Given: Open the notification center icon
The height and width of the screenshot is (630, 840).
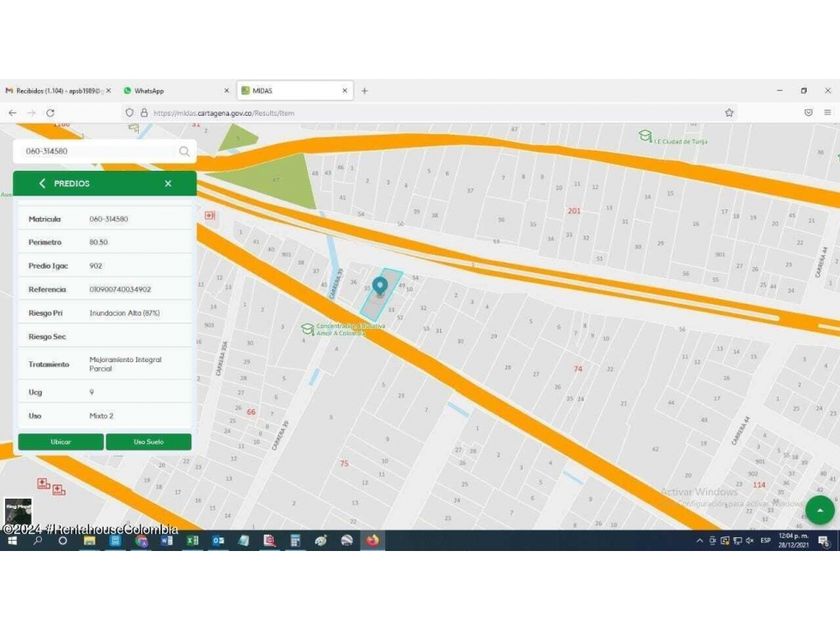Looking at the screenshot, I should point(823,541).
